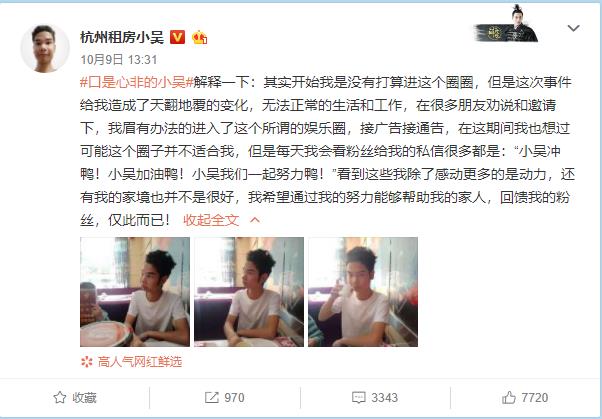Open the first photo with watermelon plate

pos(135,292)
